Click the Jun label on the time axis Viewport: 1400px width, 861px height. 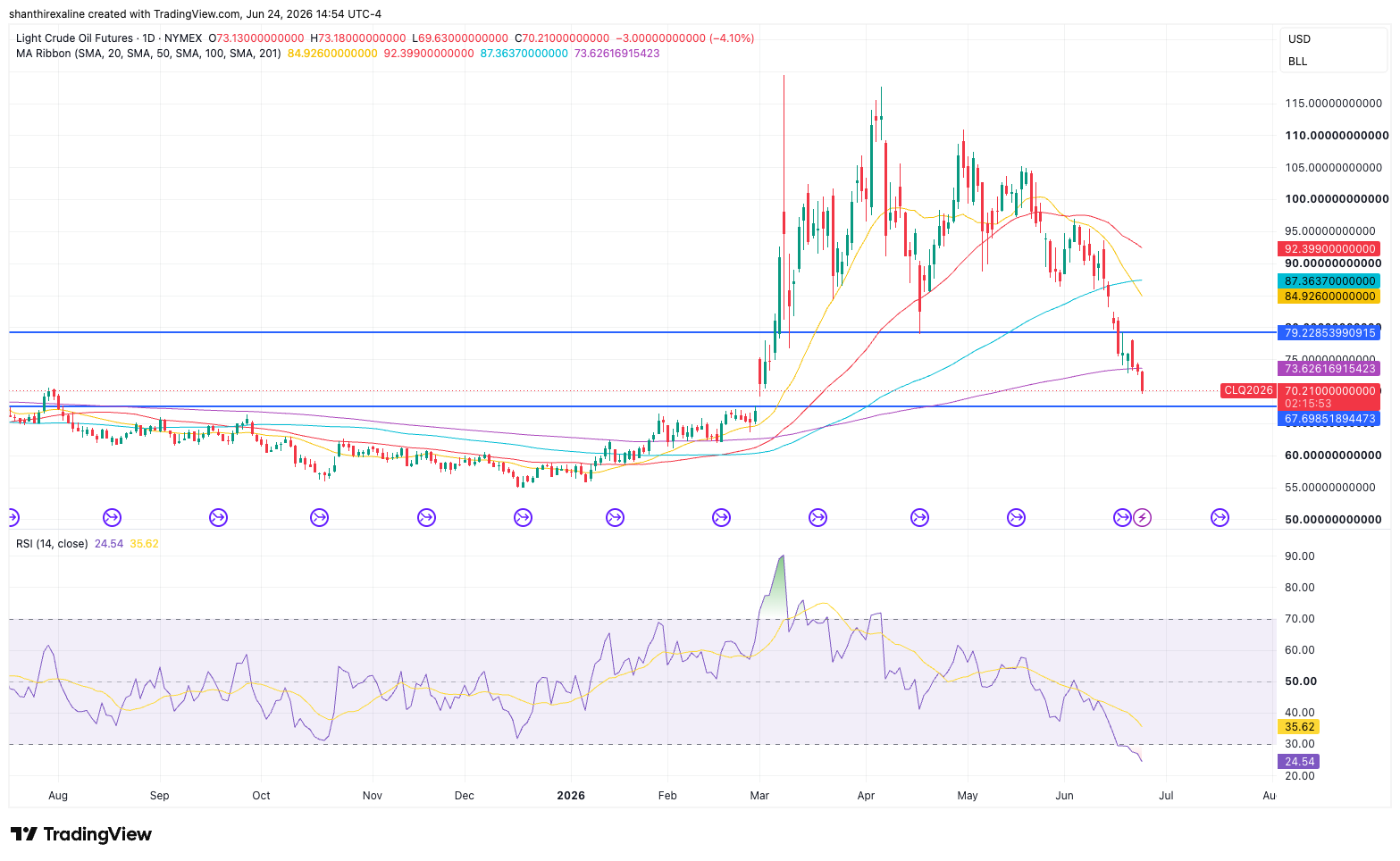1064,796
